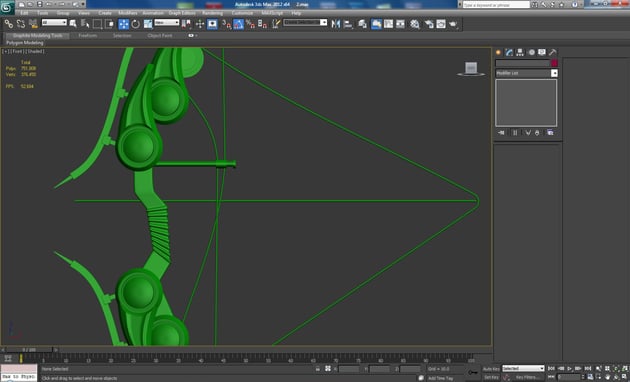Image resolution: width=630 pixels, height=382 pixels.
Task: Click the object name field
Action: (x=522, y=63)
